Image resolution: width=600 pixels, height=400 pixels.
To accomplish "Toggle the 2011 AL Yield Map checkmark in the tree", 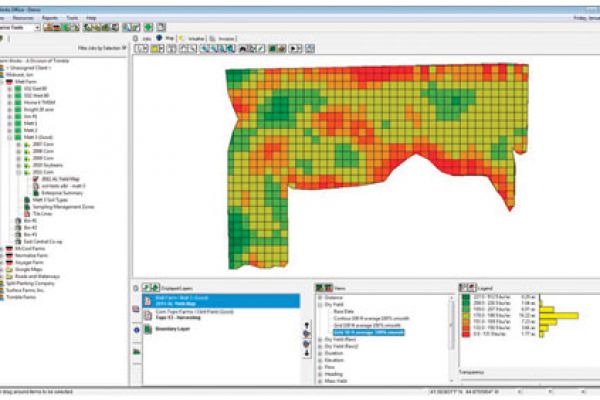I will pyautogui.click(x=36, y=179).
